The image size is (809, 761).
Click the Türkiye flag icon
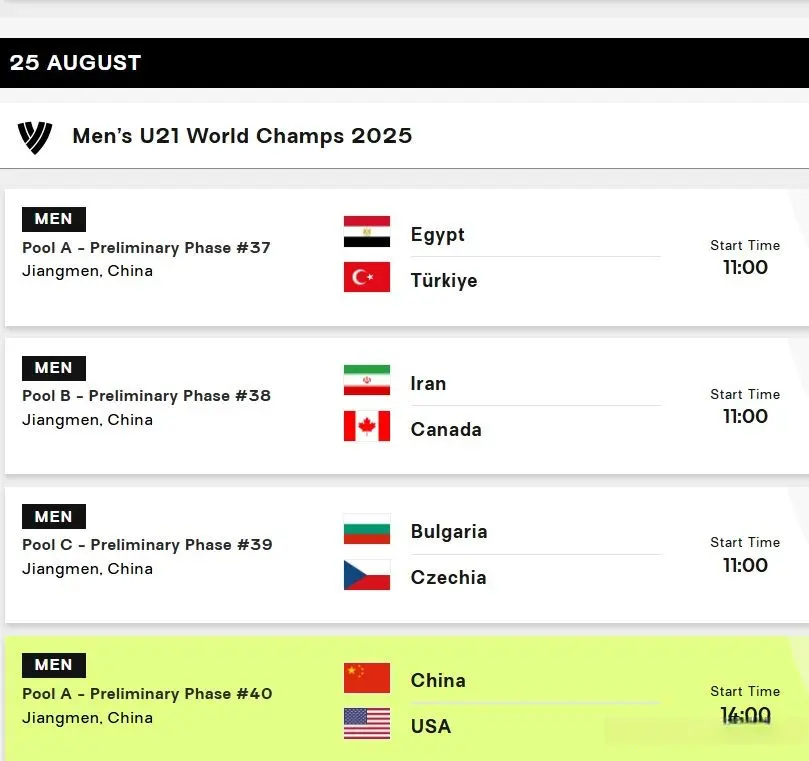click(x=367, y=277)
